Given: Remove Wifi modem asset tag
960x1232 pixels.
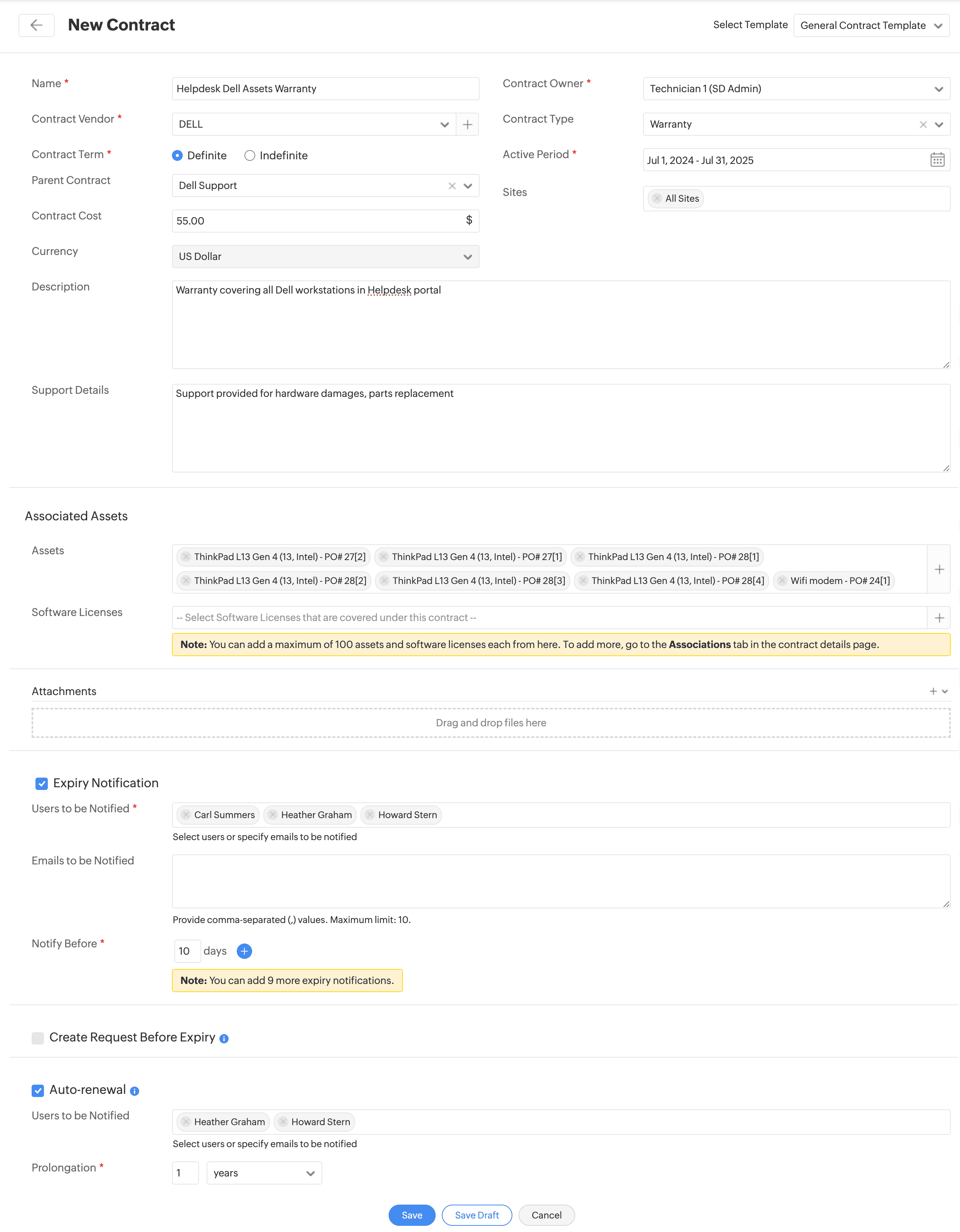Looking at the screenshot, I should [x=782, y=581].
